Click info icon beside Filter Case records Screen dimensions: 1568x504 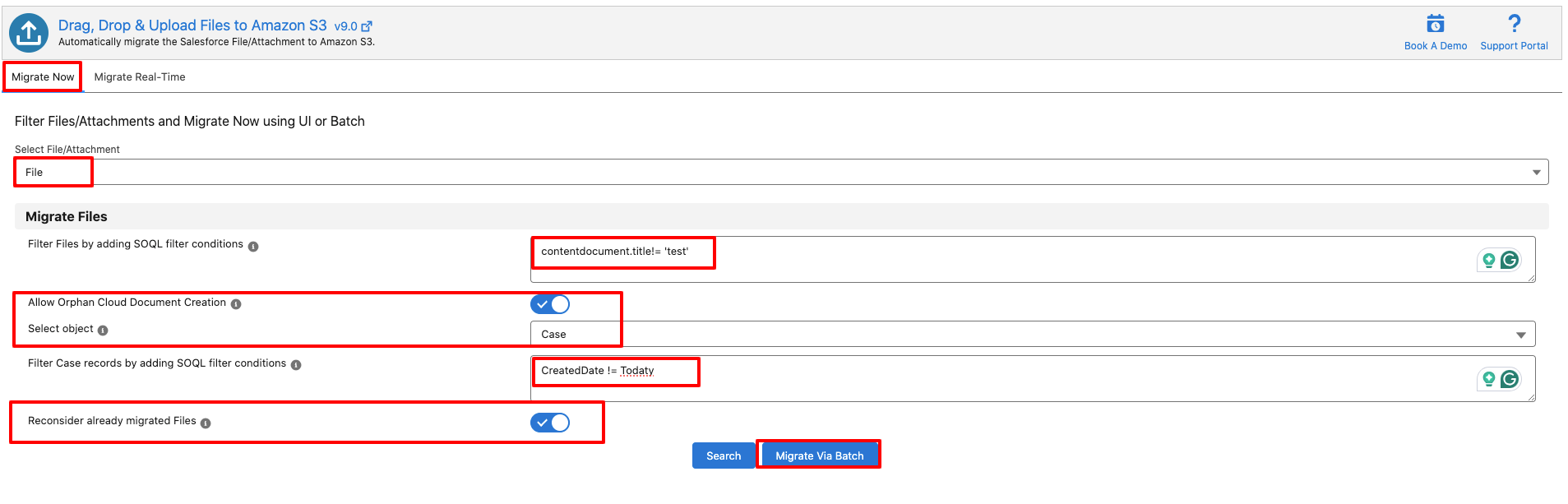[x=296, y=365]
